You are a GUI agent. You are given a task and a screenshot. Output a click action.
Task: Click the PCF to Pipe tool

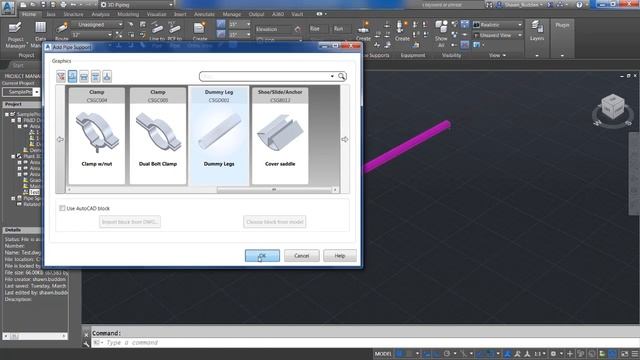coord(175,31)
